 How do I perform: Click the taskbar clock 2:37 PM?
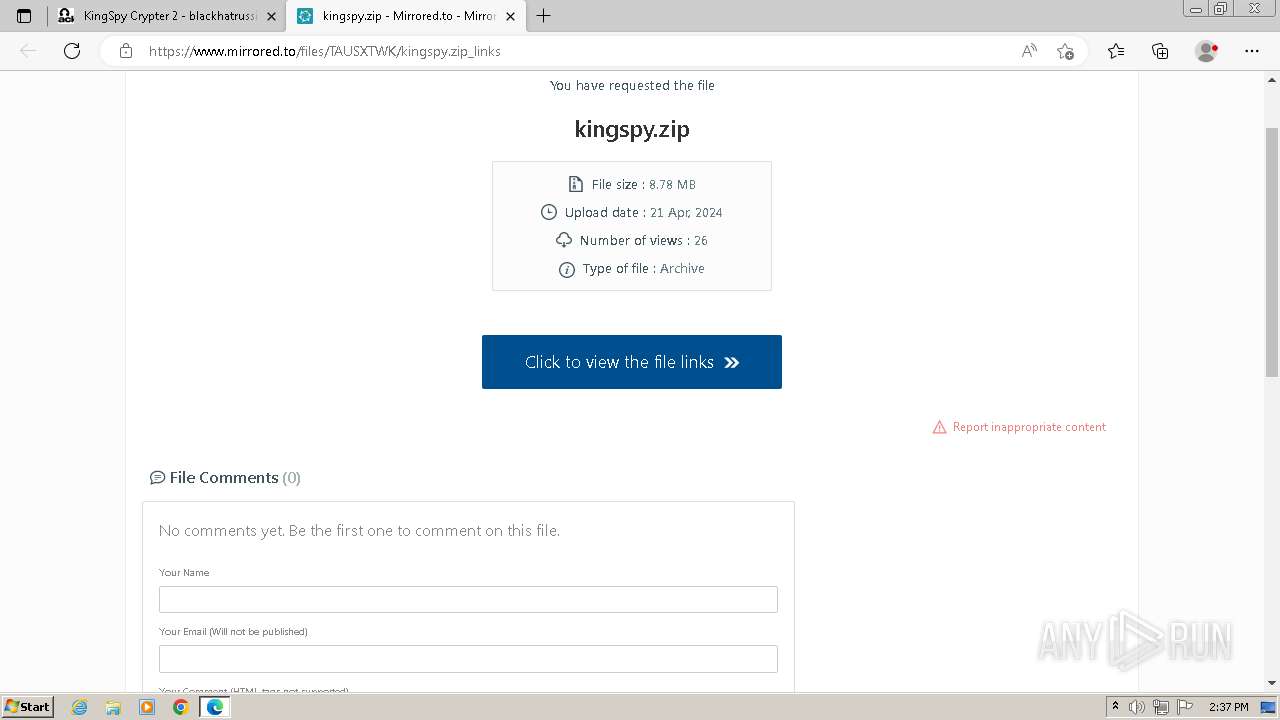coord(1229,707)
